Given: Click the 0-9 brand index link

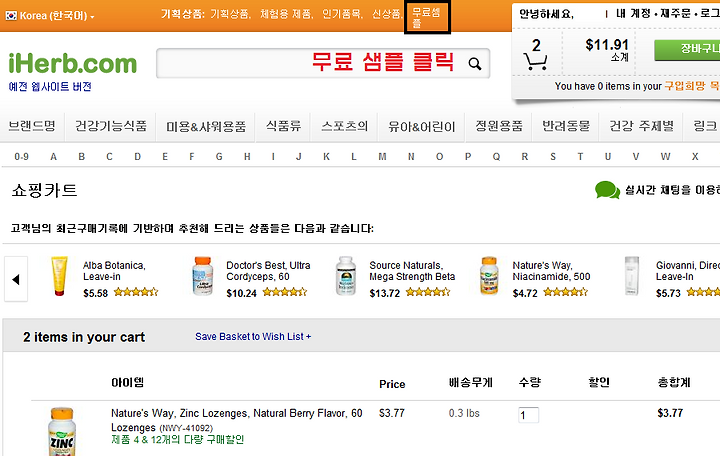Looking at the screenshot, I should coord(21,157).
